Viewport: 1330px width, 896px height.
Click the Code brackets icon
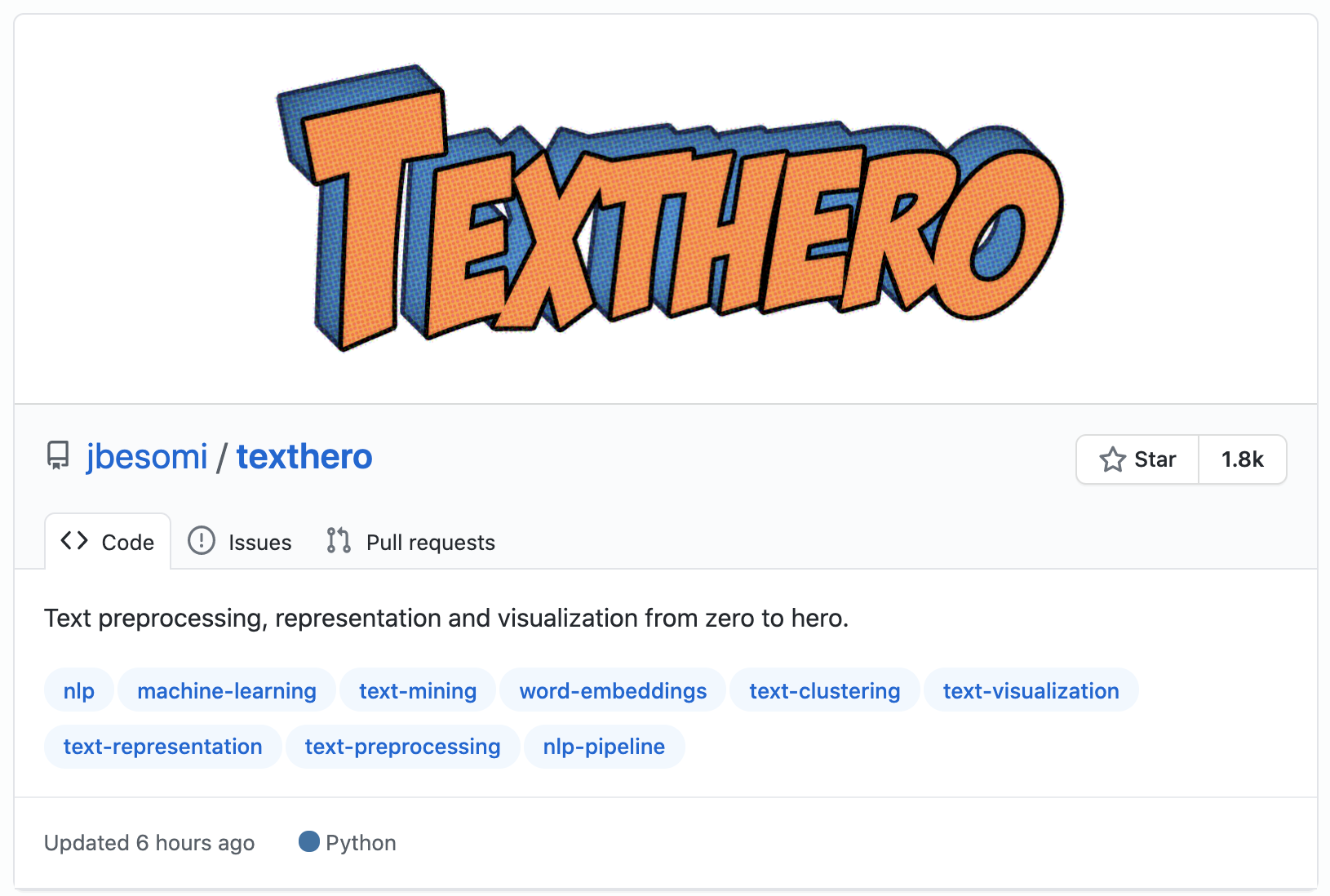point(74,541)
